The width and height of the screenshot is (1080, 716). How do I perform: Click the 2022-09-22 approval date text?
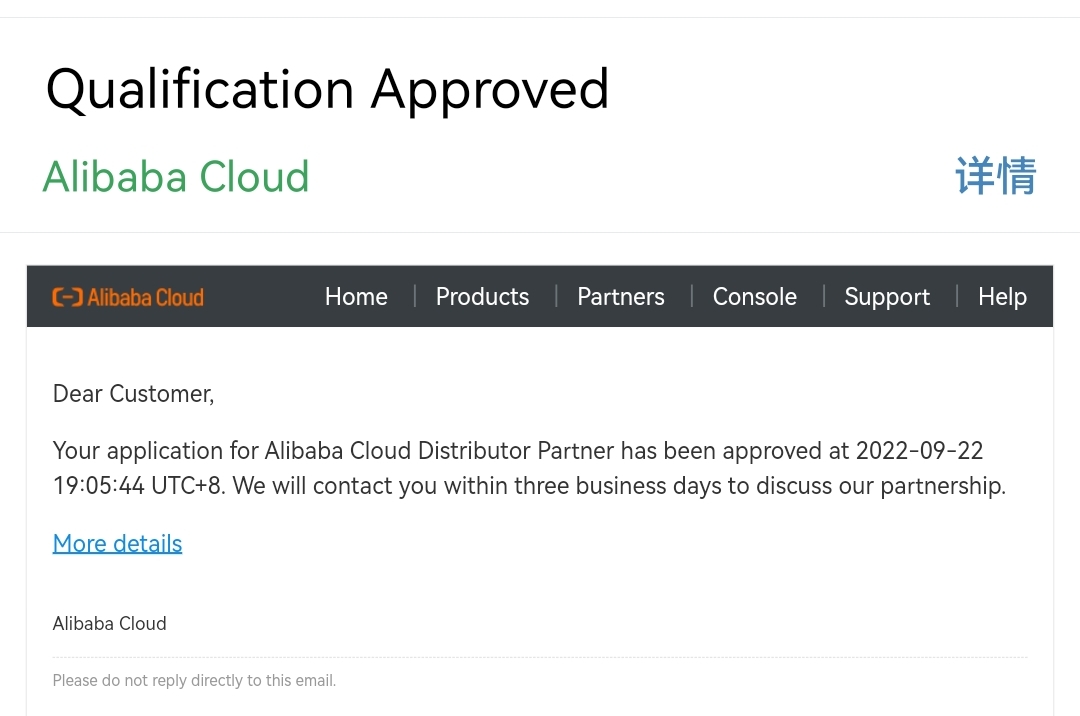(919, 450)
